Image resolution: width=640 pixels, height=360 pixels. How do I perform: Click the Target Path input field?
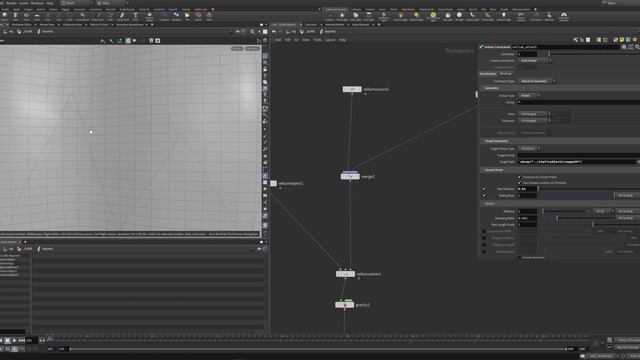coord(576,162)
